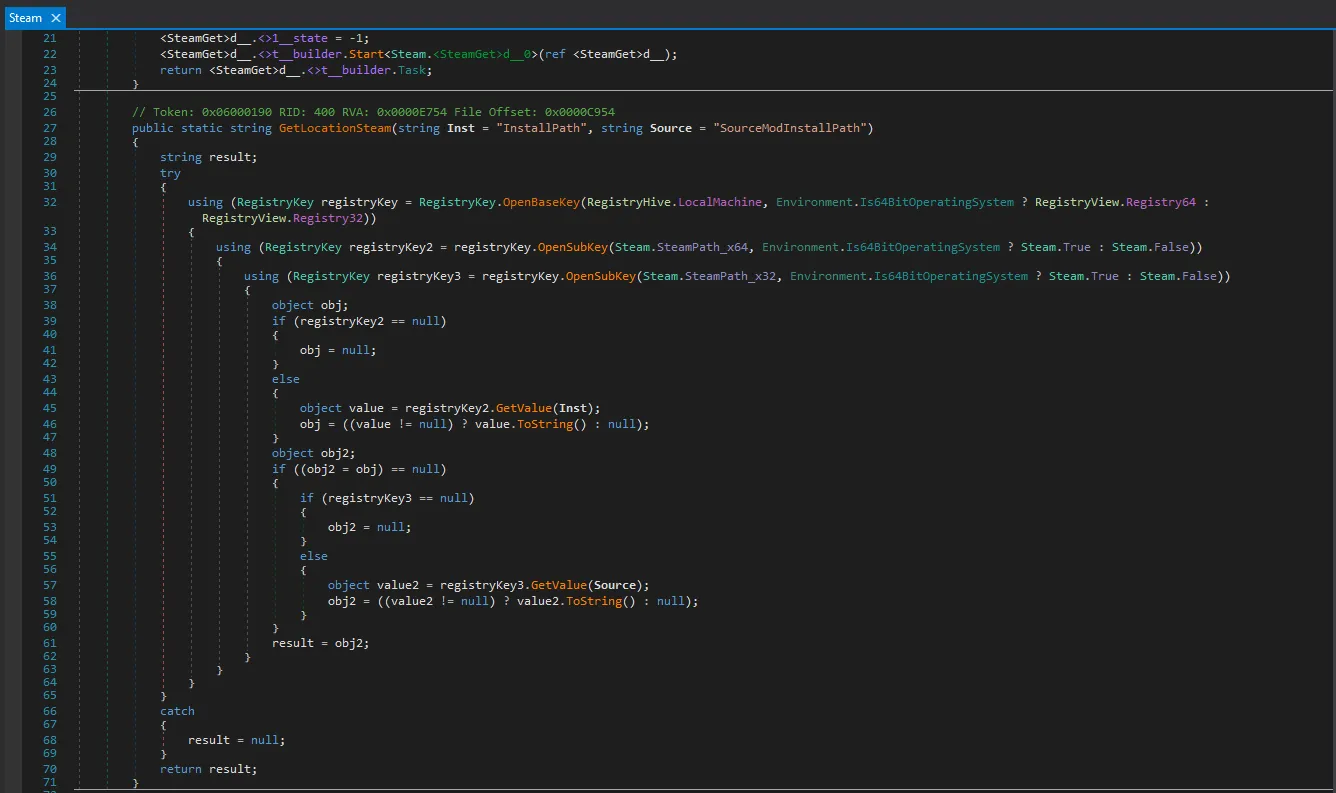Open the OpenBaseKey method reference

(x=541, y=202)
